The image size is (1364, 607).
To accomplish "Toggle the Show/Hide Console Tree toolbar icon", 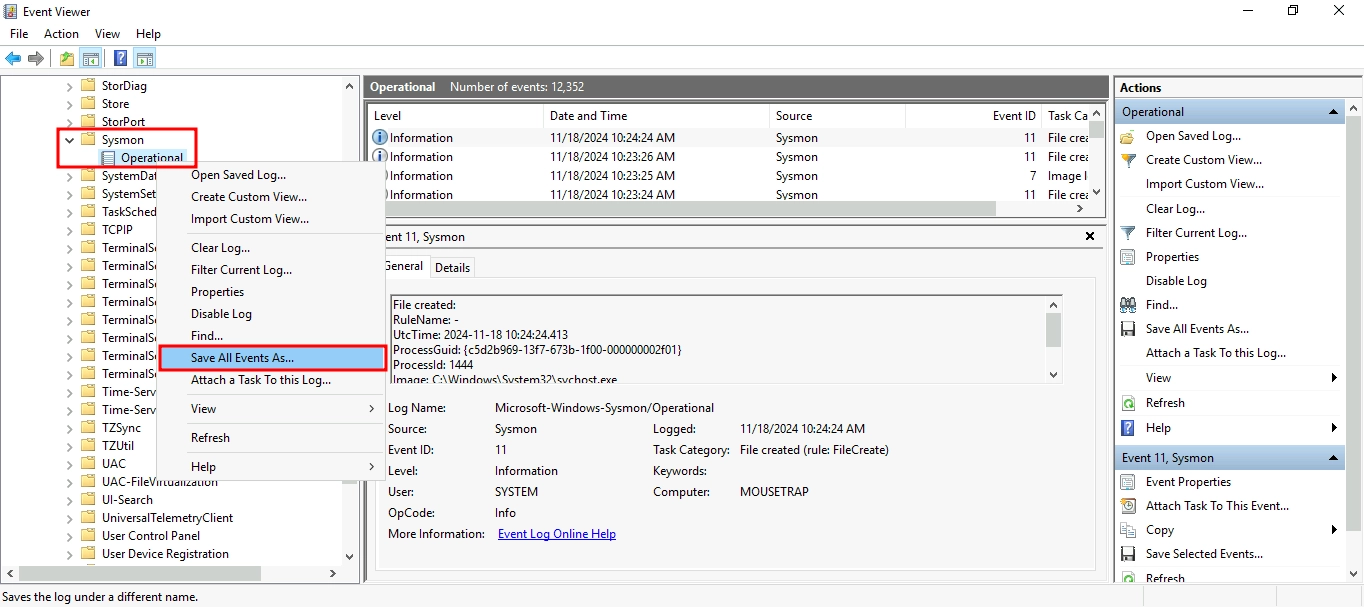I will pos(91,59).
